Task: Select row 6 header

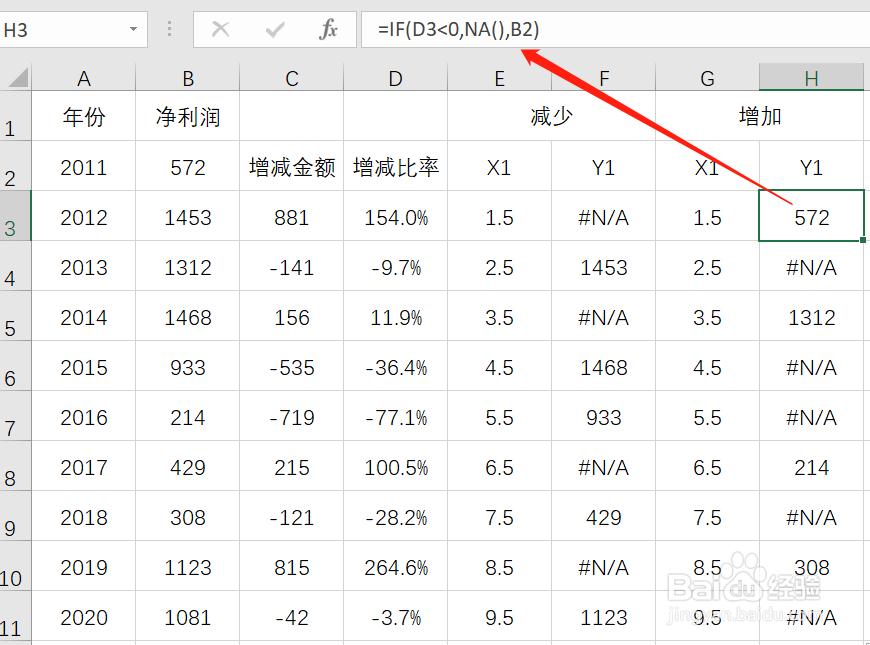Action: coord(16,365)
